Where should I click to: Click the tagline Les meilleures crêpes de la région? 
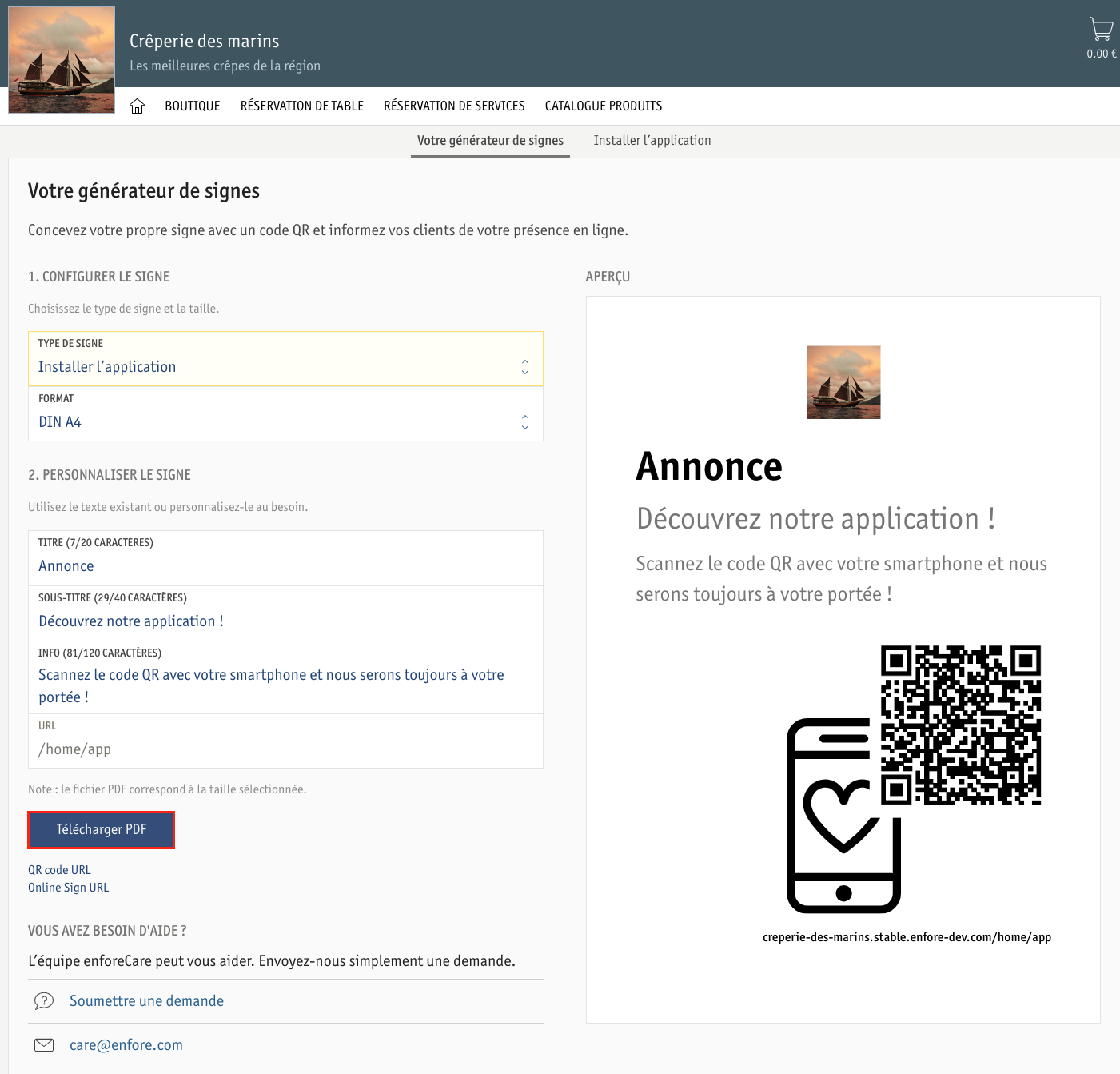[x=225, y=66]
